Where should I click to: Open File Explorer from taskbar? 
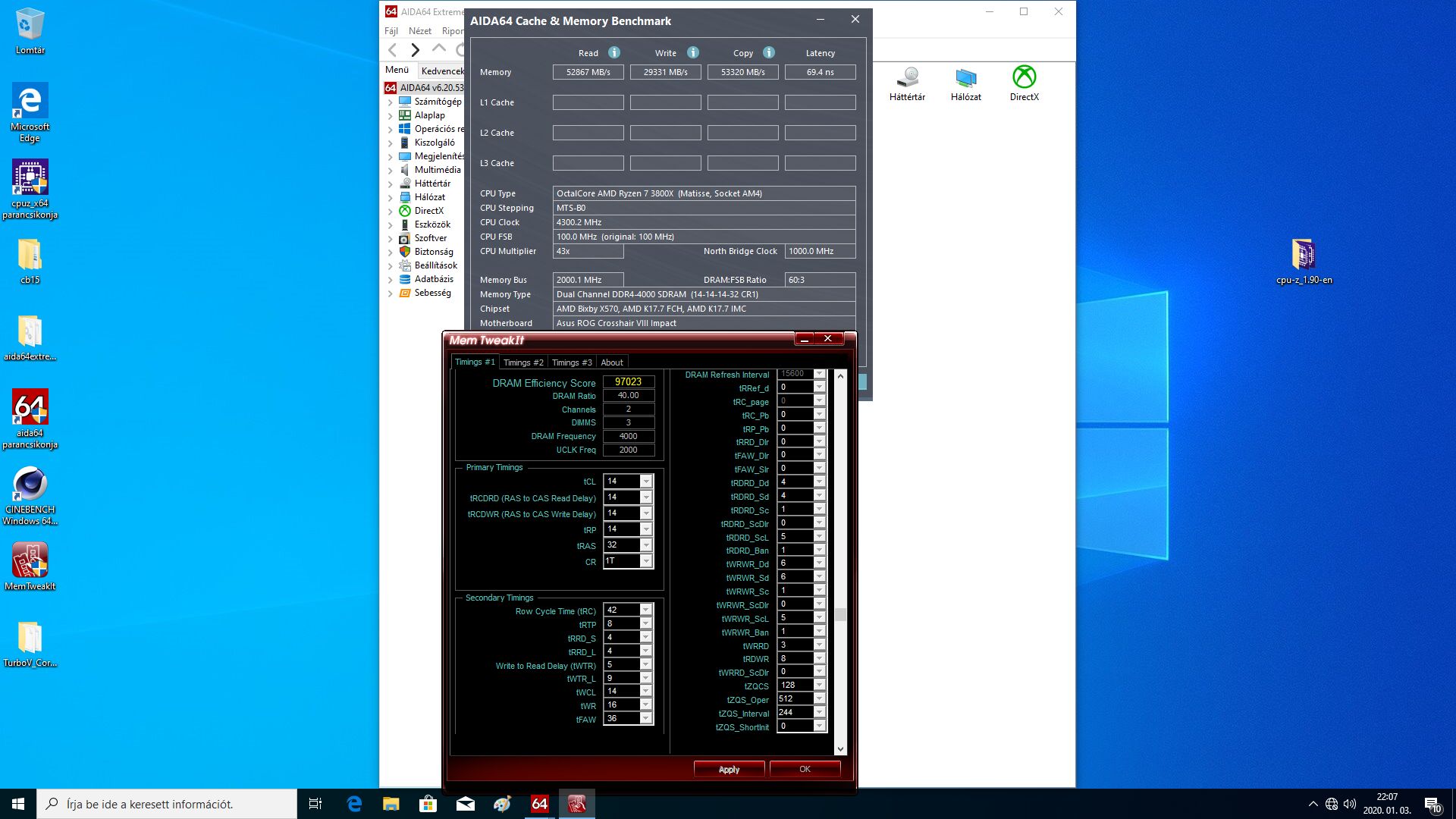tap(391, 804)
